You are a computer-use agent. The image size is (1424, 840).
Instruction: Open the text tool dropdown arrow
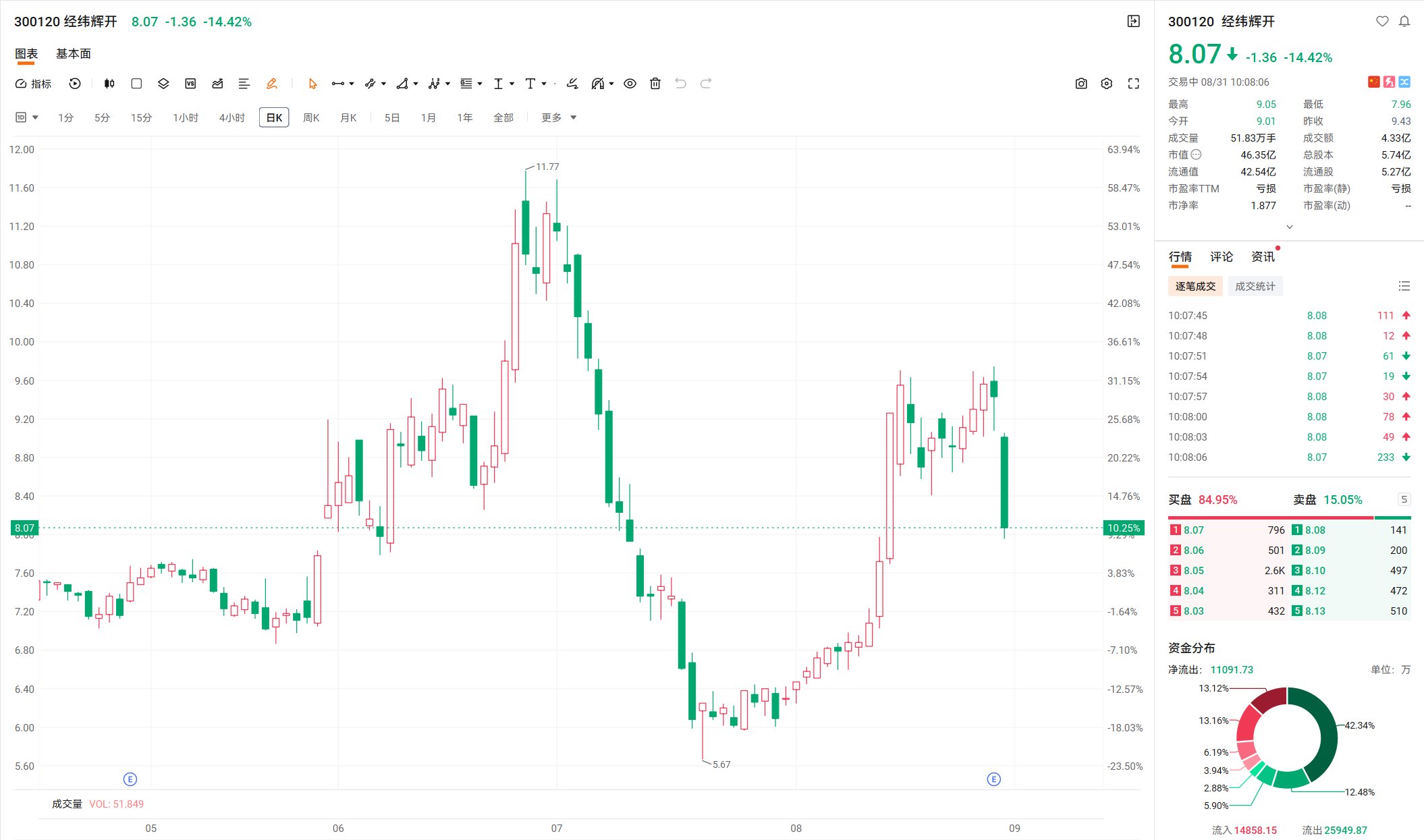(544, 84)
